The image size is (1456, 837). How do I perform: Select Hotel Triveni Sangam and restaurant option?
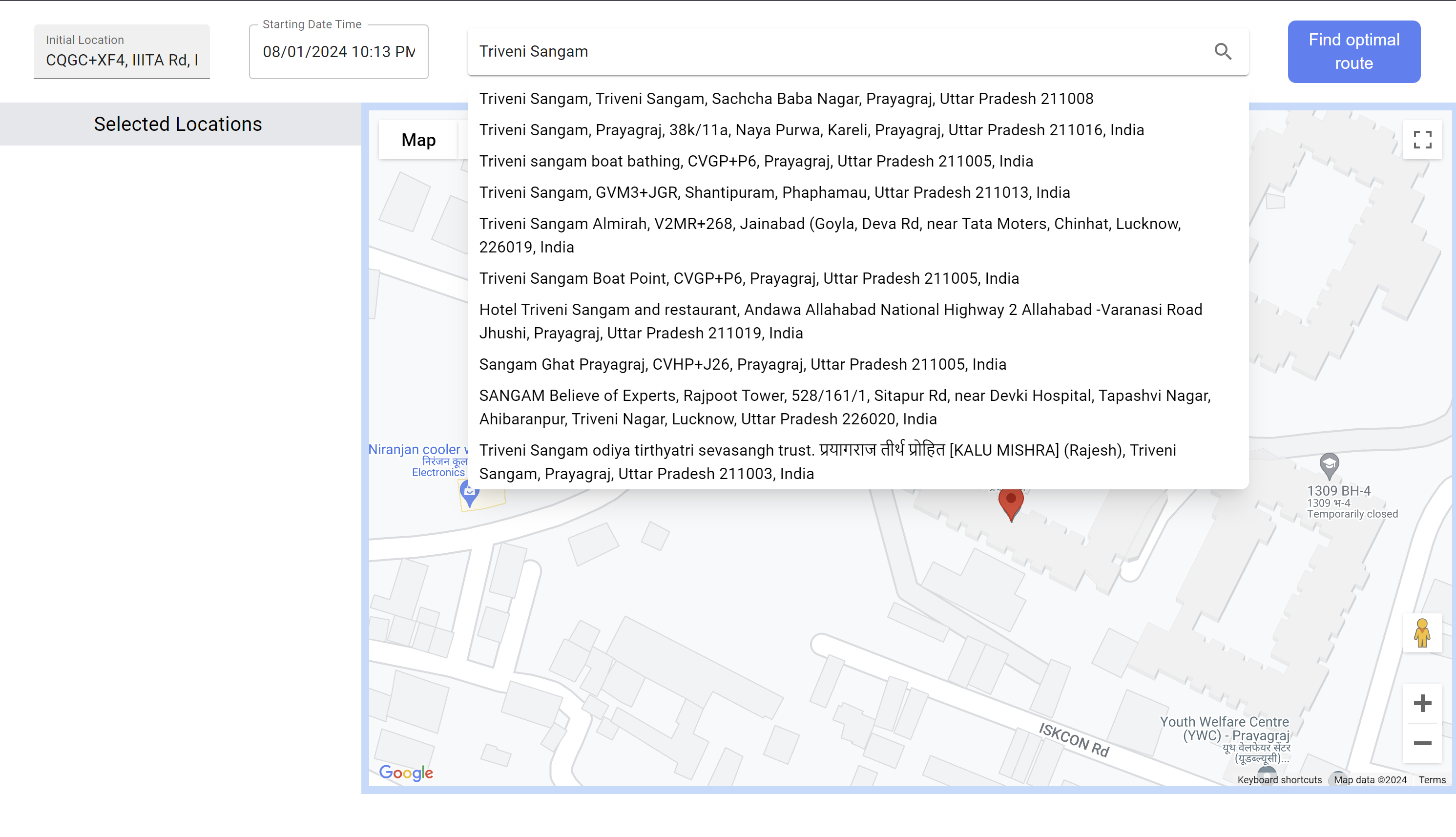[840, 321]
